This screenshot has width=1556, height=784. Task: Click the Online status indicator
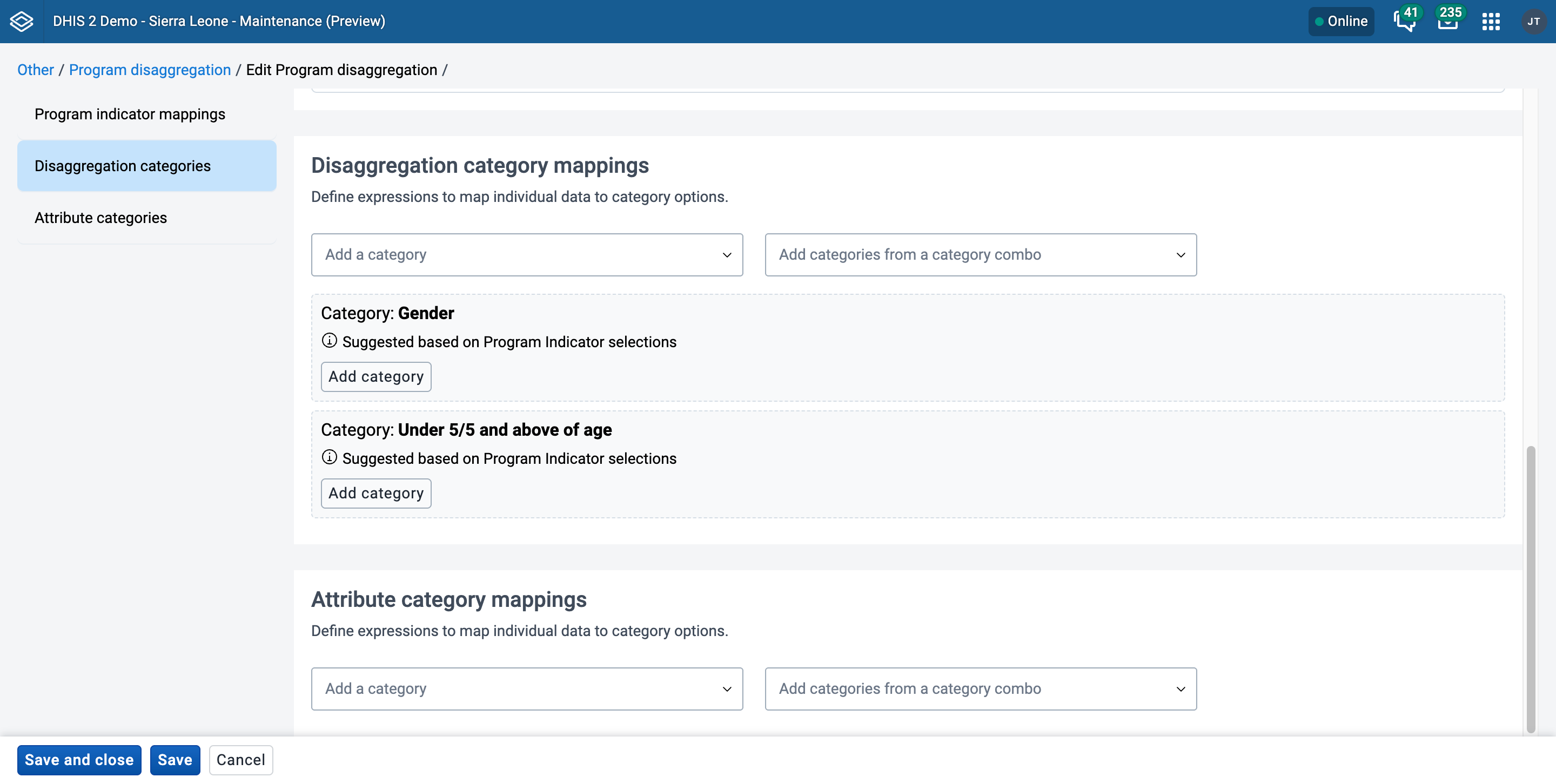1341,21
